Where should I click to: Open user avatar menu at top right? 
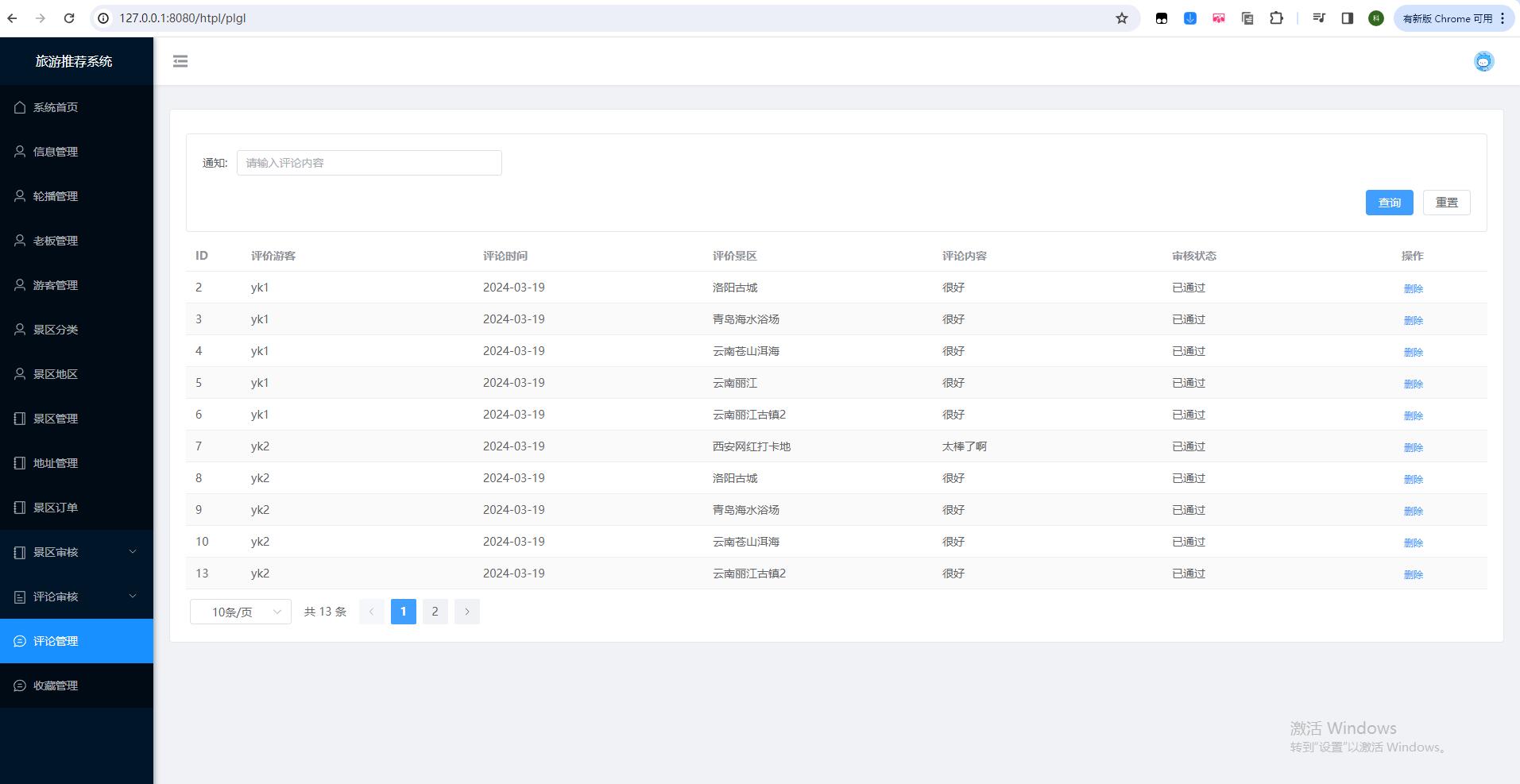click(1483, 61)
